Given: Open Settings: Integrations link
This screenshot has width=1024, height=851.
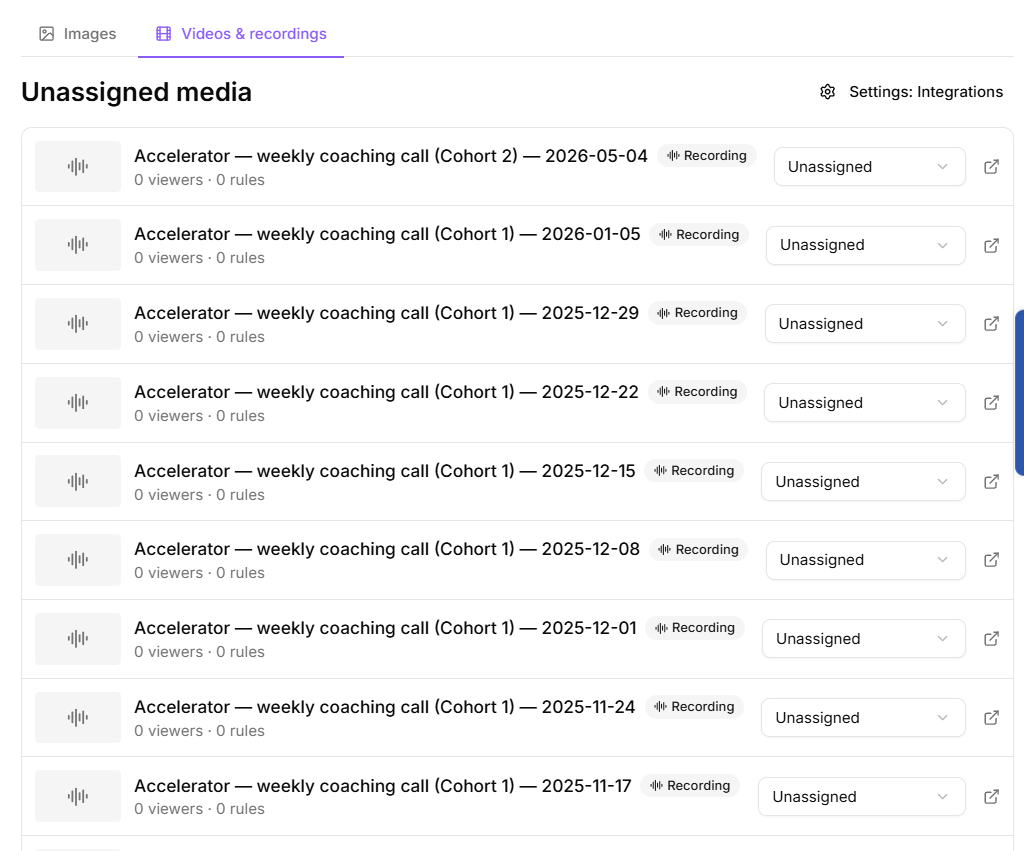Looking at the screenshot, I should tap(911, 92).
